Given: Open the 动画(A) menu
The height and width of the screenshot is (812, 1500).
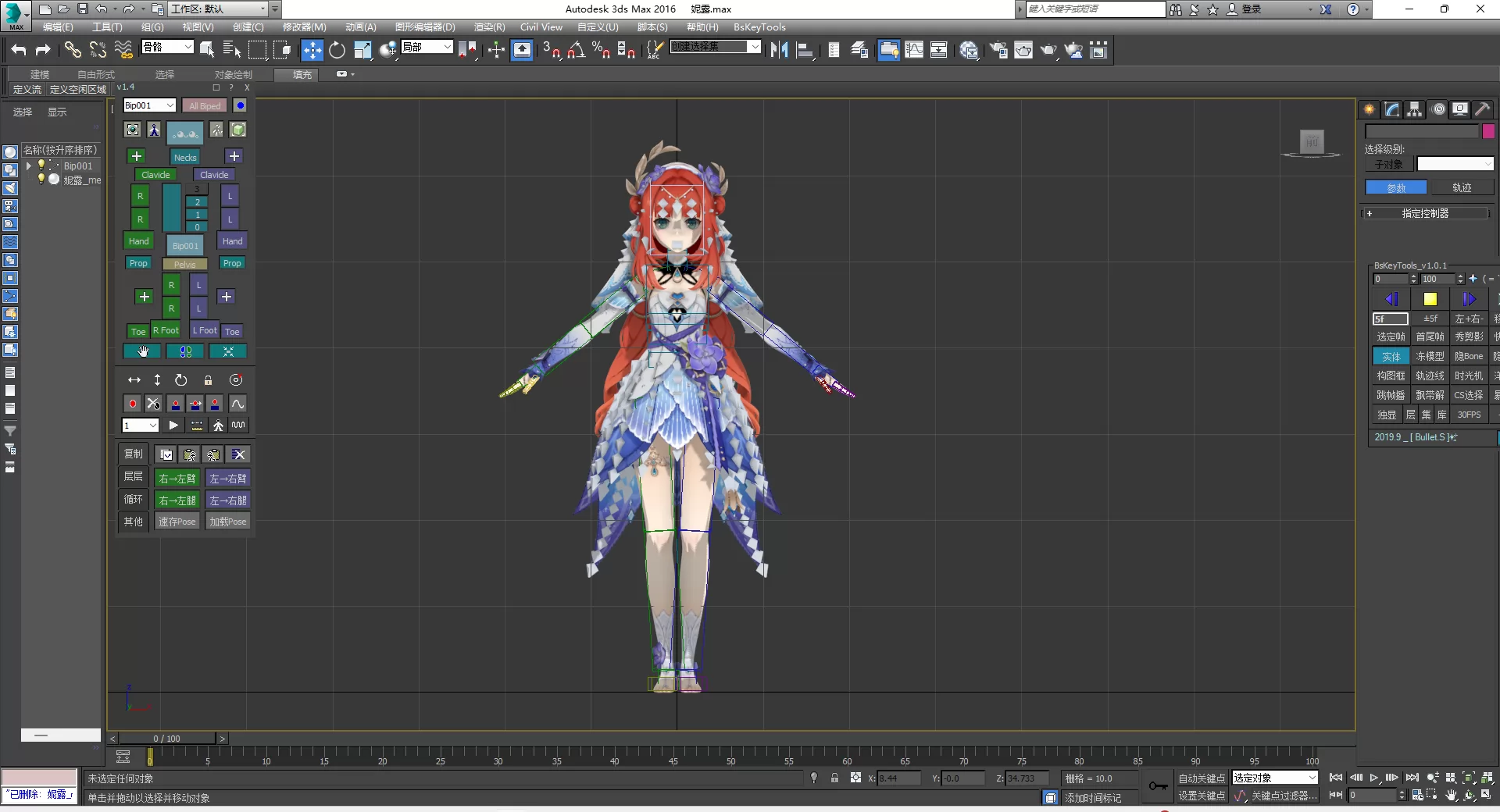Looking at the screenshot, I should click(x=360, y=27).
